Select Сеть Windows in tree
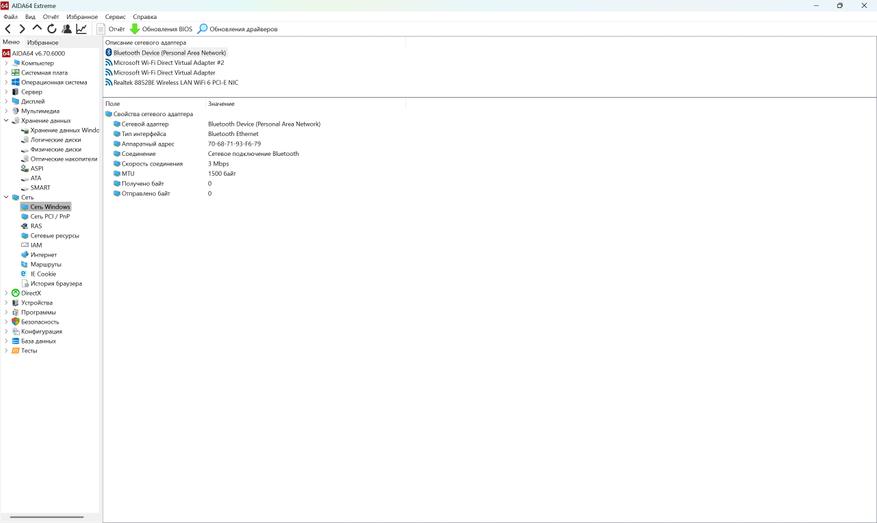This screenshot has width=877, height=523. pyautogui.click(x=46, y=206)
